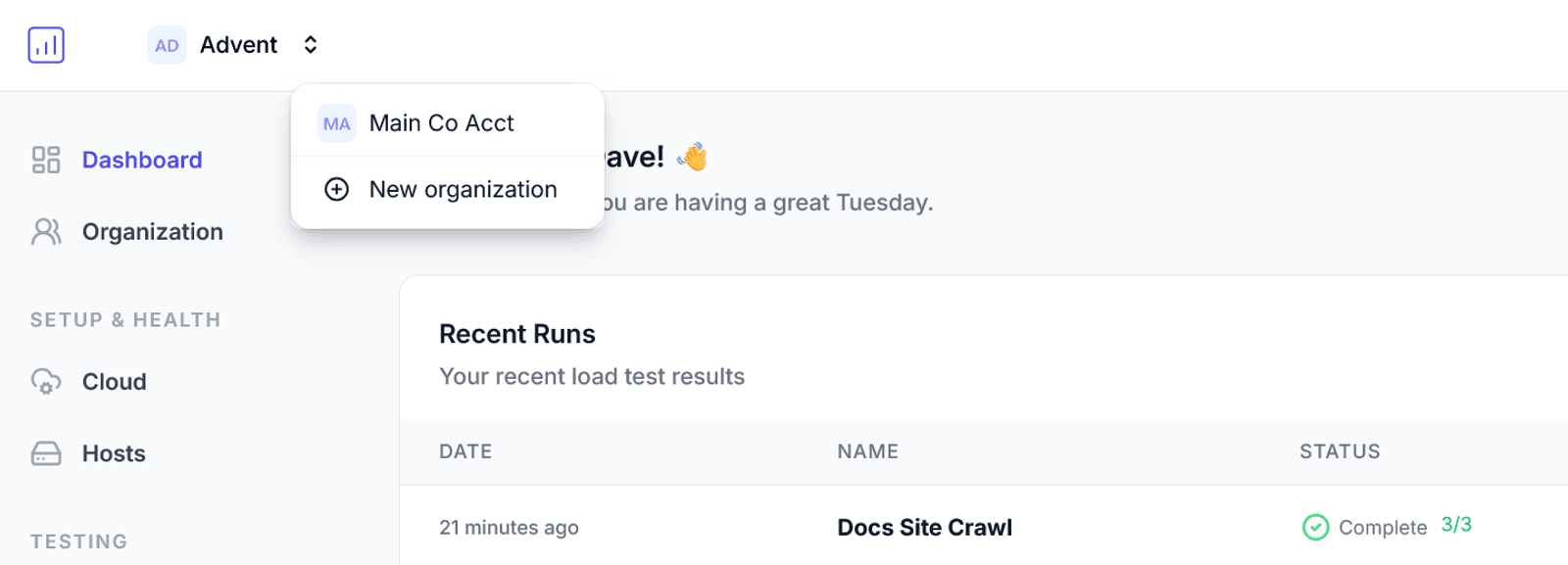Go to the Hosts page

[x=114, y=452]
